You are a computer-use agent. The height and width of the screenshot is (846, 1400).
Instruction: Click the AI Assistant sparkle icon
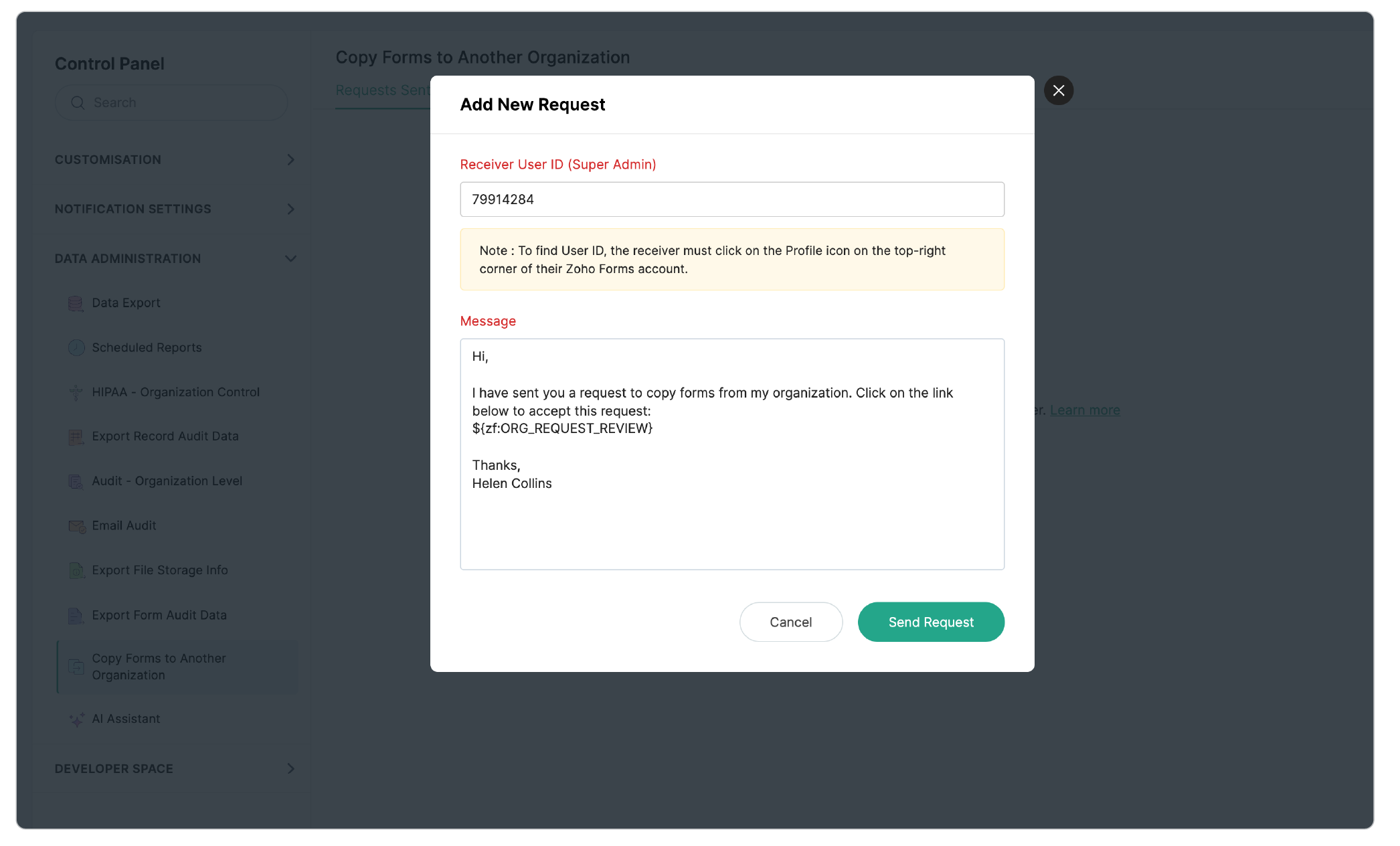[x=77, y=720]
